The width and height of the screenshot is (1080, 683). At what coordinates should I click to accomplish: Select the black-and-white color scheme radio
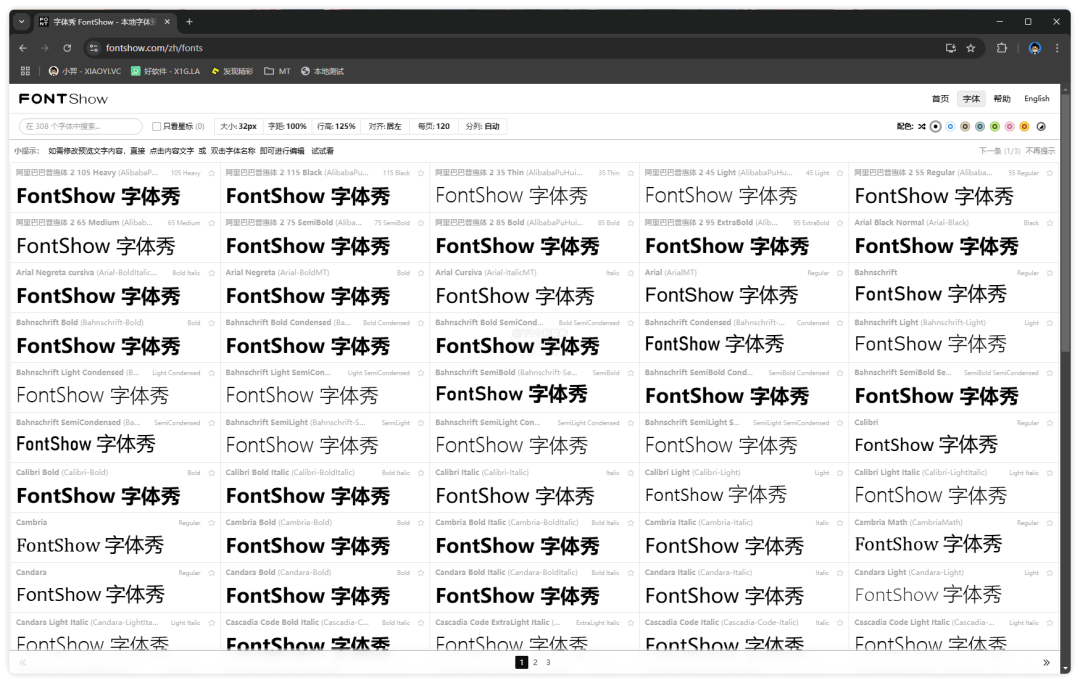coord(935,127)
